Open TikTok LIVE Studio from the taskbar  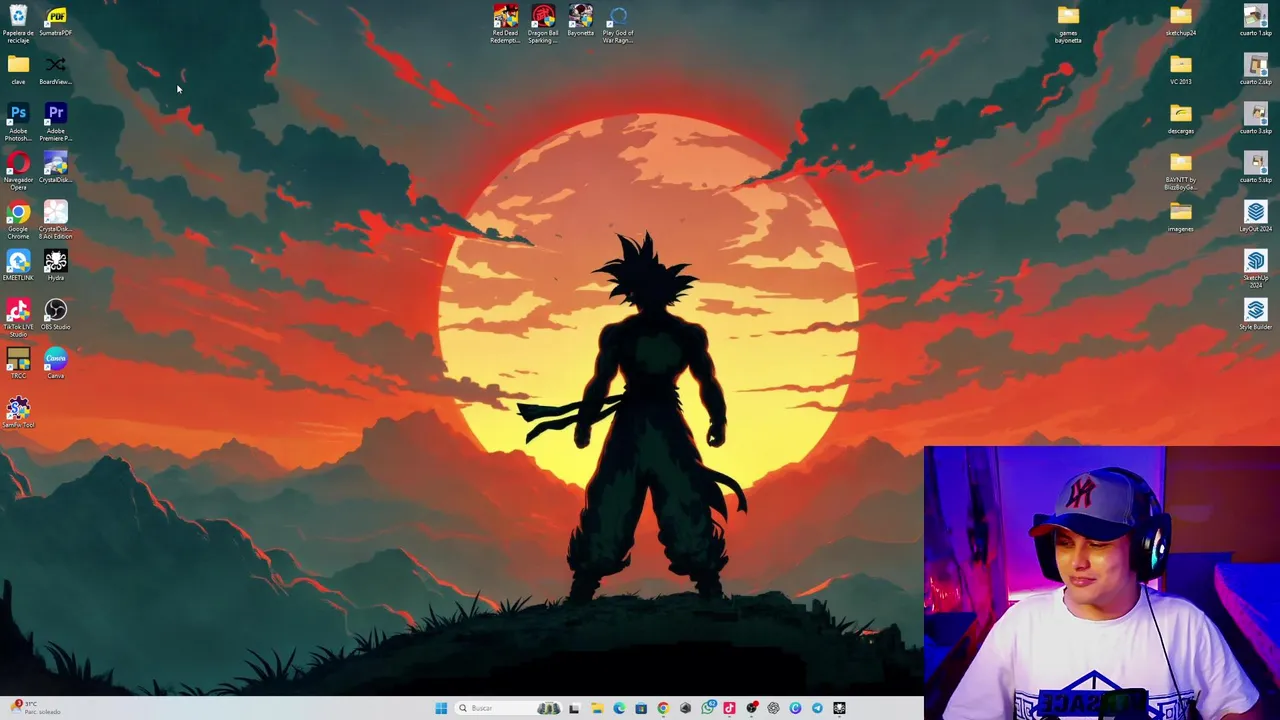tap(729, 708)
